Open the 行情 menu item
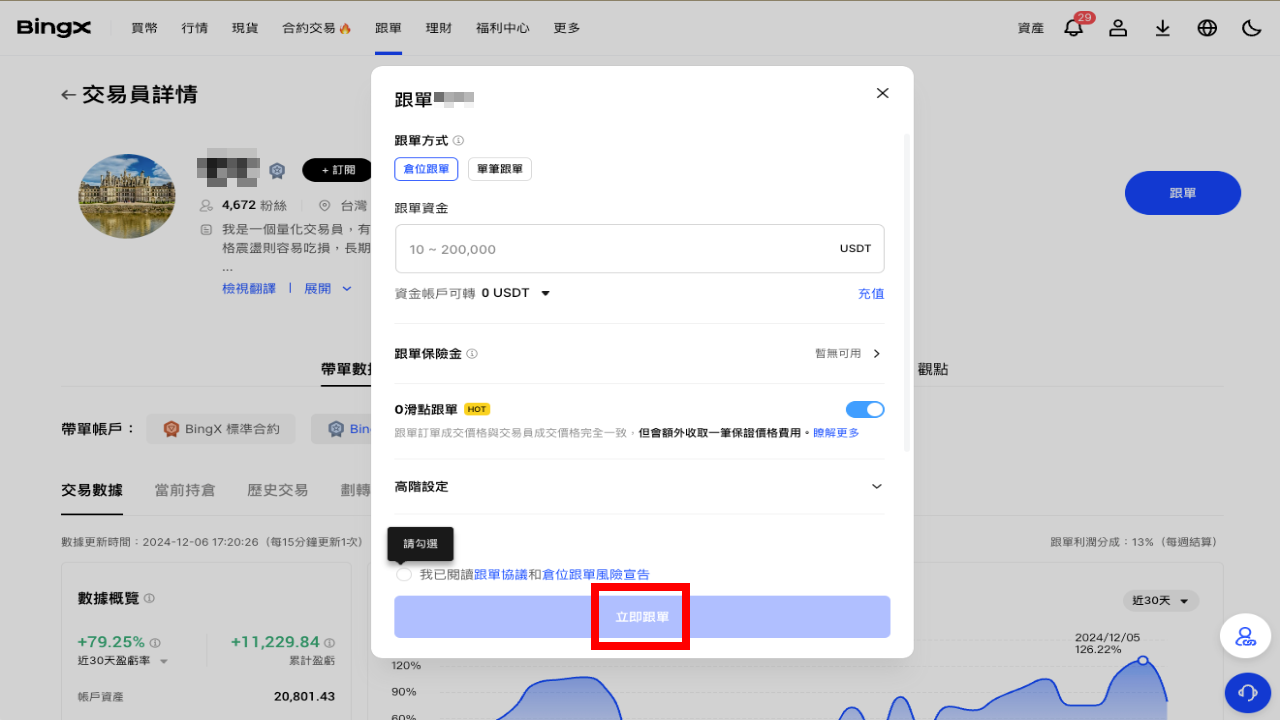The width and height of the screenshot is (1280, 720). point(194,28)
